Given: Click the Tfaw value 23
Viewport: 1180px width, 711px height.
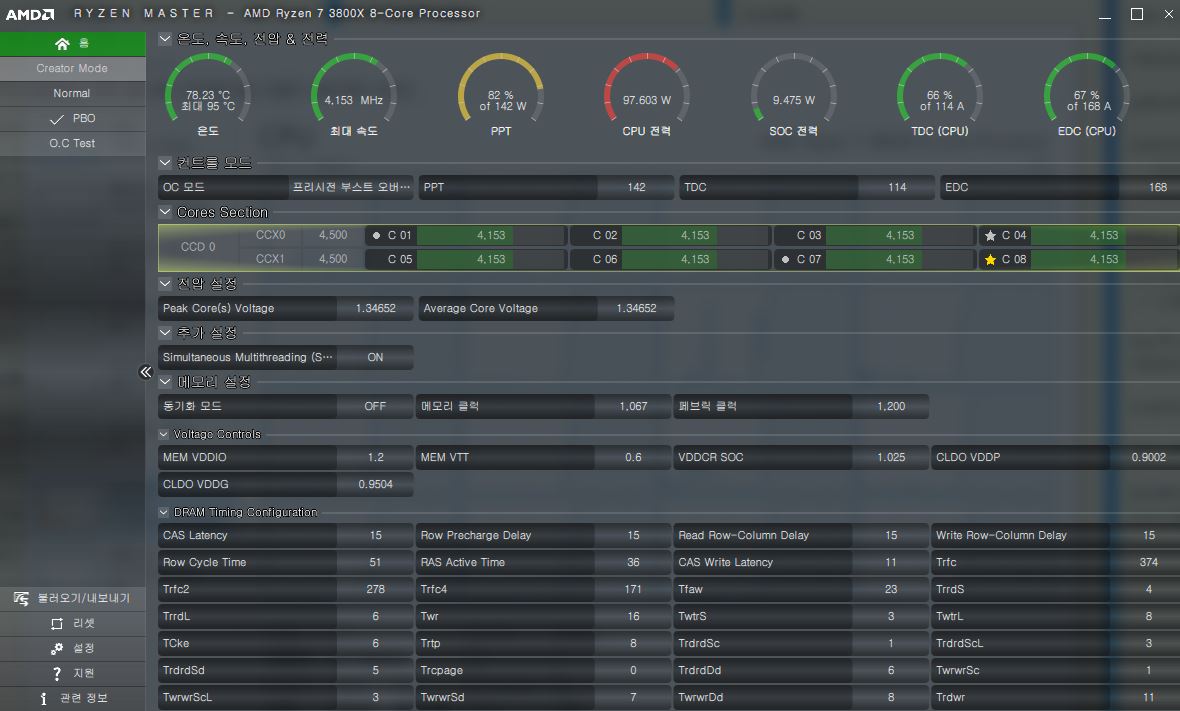Looking at the screenshot, I should point(891,590).
